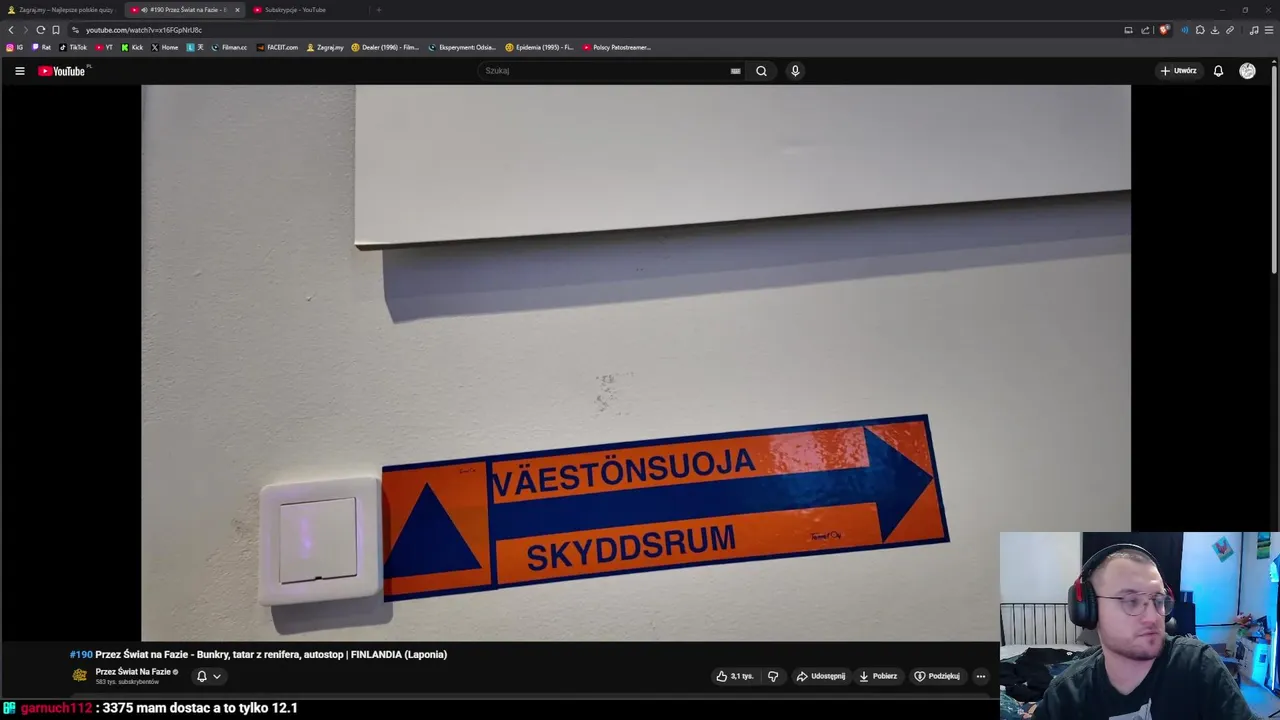Open the Epidemia (1995) bookmark
Image resolution: width=1280 pixels, height=720 pixels.
point(539,47)
